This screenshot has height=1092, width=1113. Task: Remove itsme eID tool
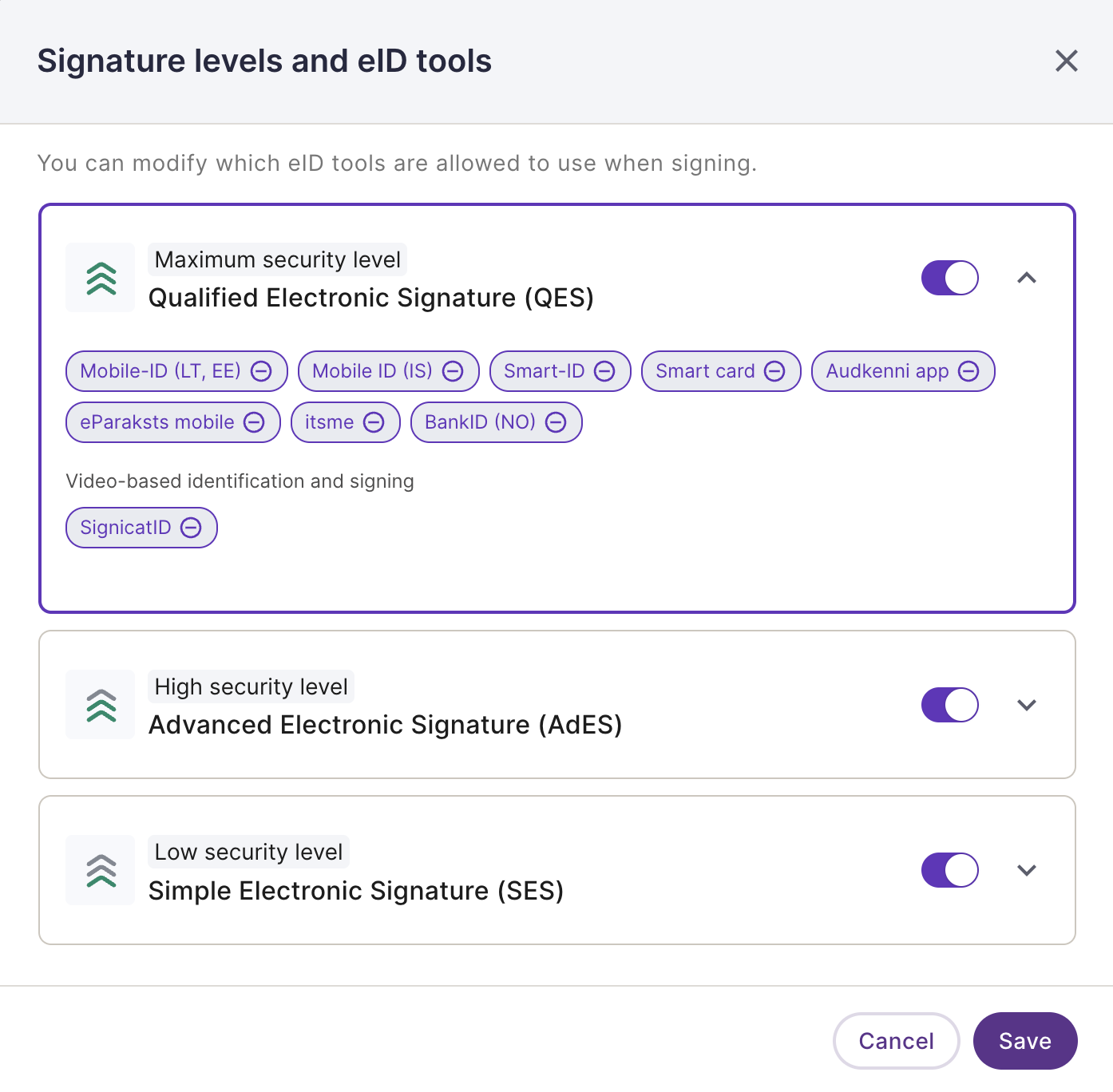tap(374, 422)
